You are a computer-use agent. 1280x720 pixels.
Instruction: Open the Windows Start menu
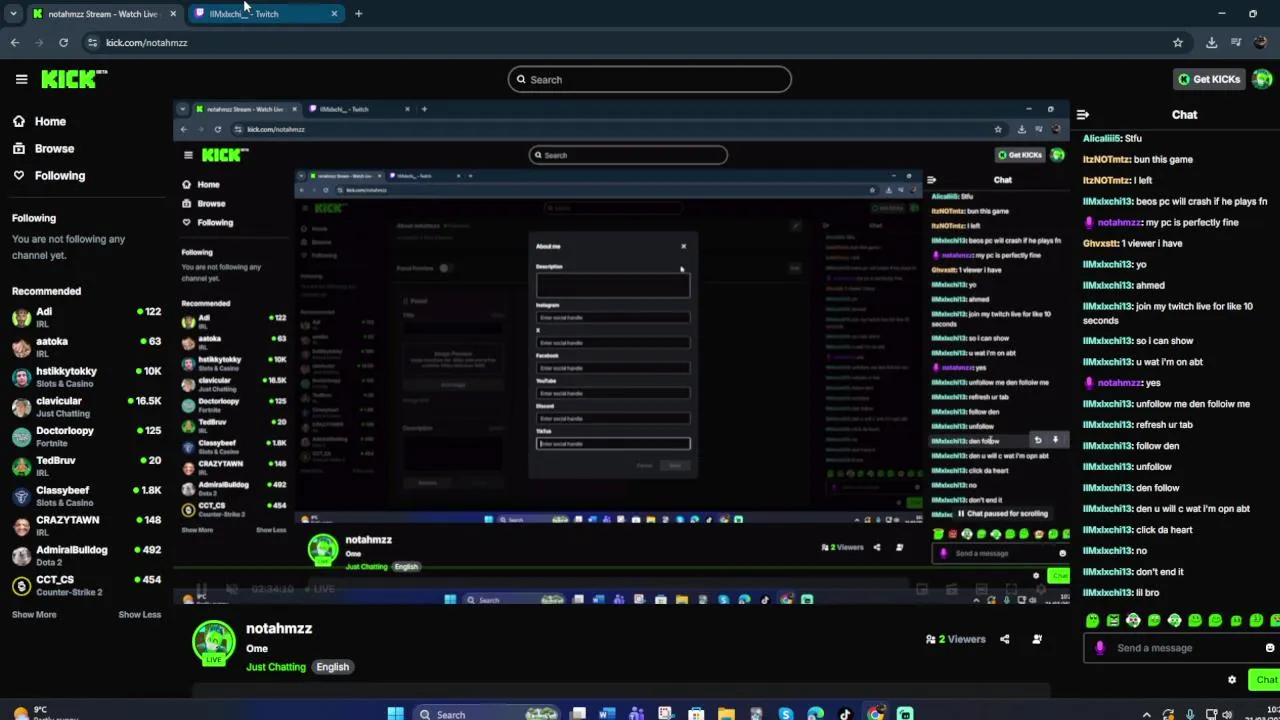[396, 714]
